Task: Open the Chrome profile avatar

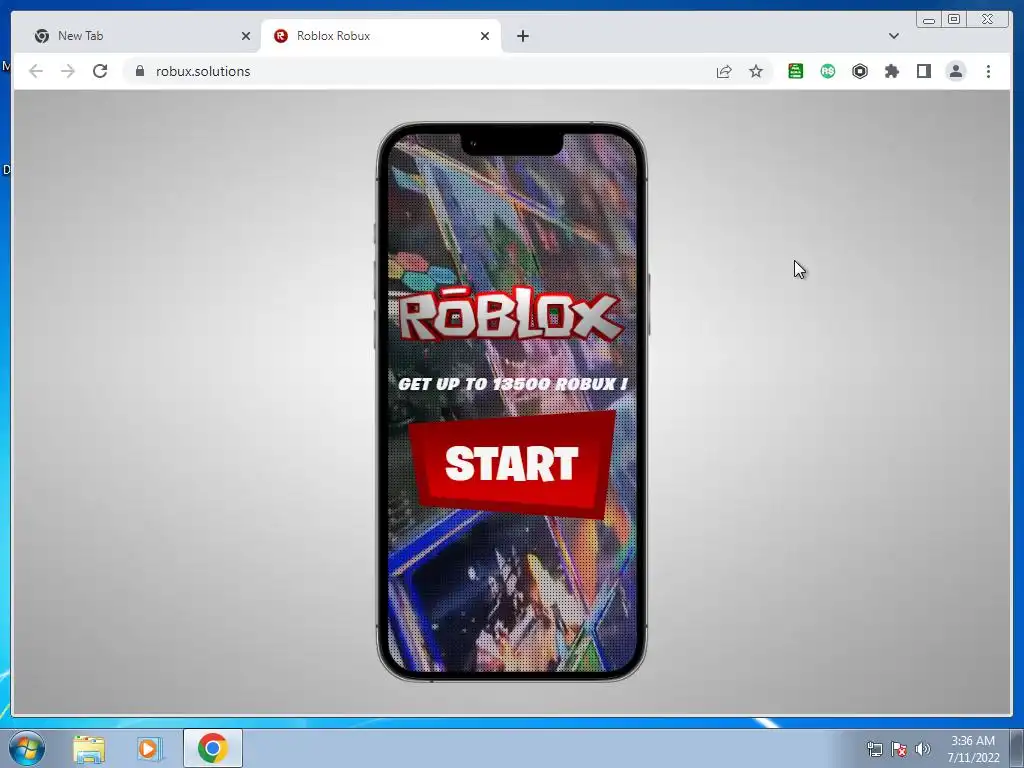Action: 955,71
